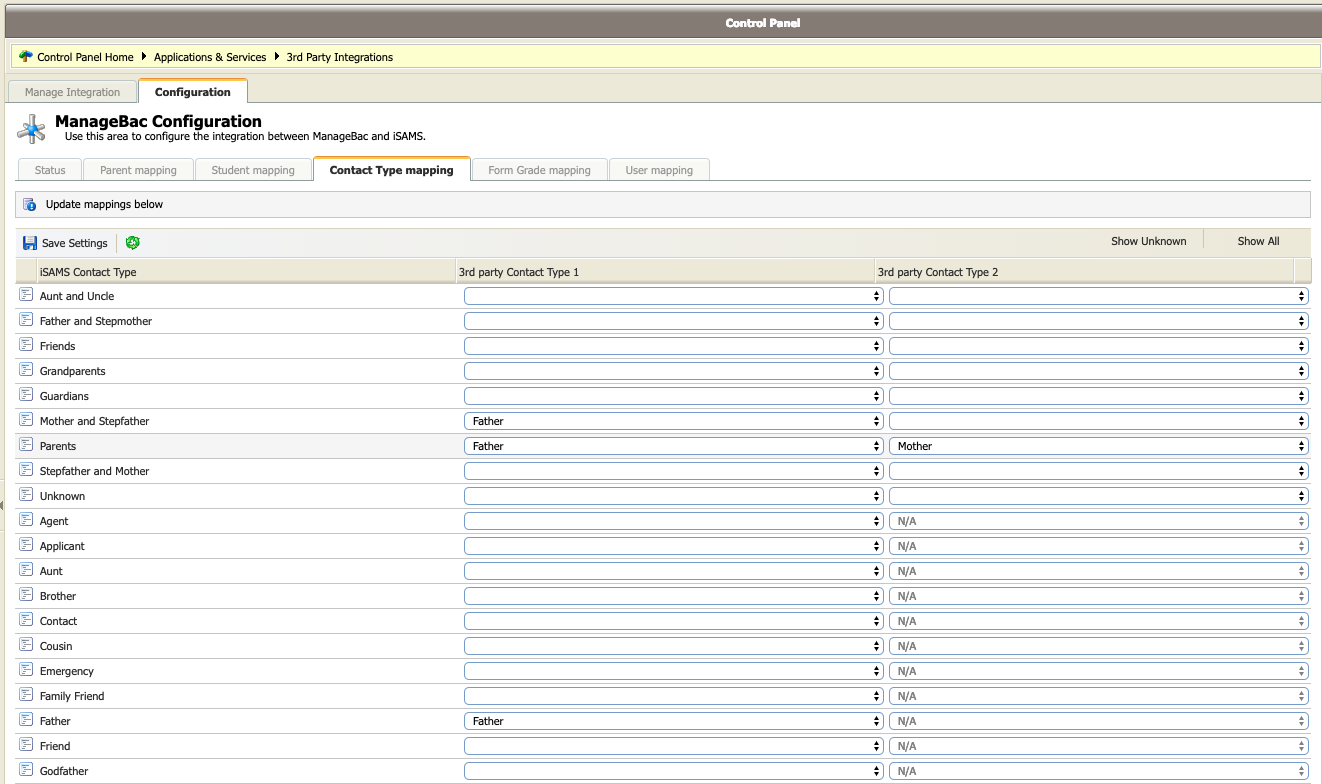Click the row icon beside Contact

[26, 621]
